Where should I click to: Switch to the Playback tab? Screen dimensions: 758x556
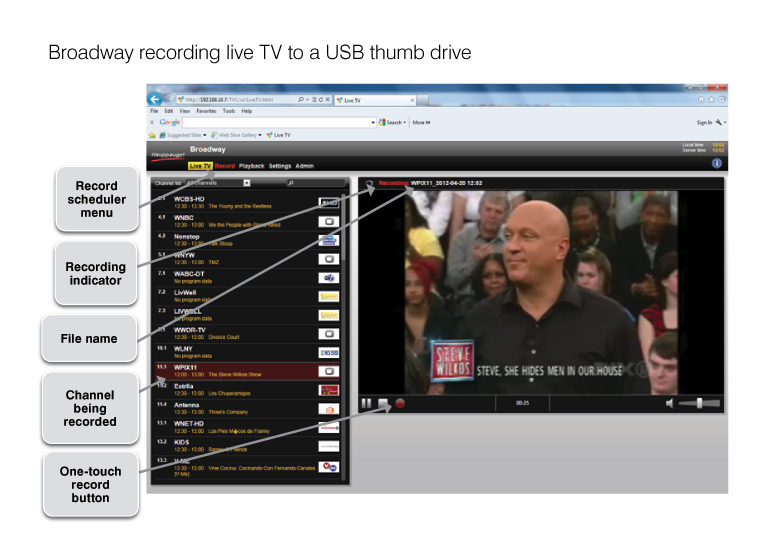[x=251, y=166]
